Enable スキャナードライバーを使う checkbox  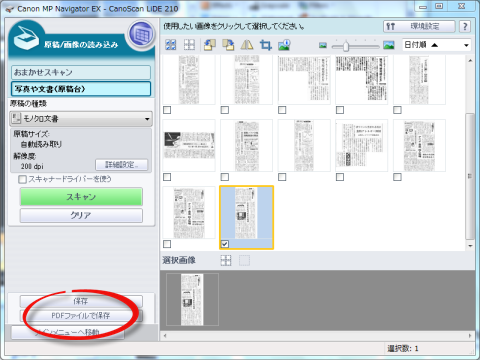pos(22,179)
